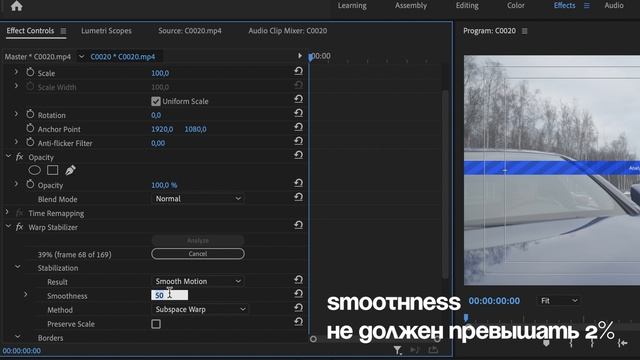
Task: Open Result Smooth Motion dropdown
Action: [x=198, y=282]
